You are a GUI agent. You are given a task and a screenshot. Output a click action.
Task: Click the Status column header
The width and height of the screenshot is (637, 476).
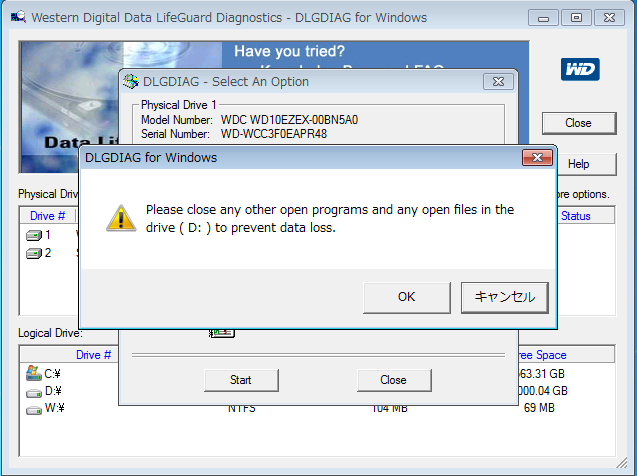(x=576, y=216)
